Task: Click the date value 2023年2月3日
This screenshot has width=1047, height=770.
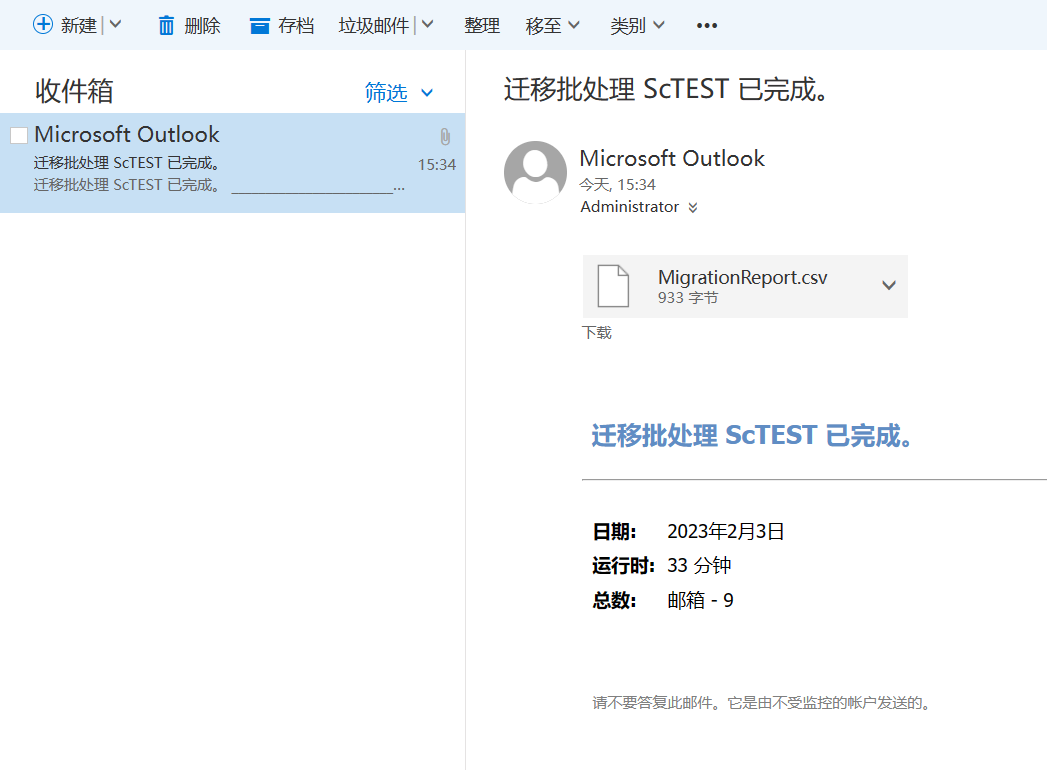Action: tap(725, 532)
